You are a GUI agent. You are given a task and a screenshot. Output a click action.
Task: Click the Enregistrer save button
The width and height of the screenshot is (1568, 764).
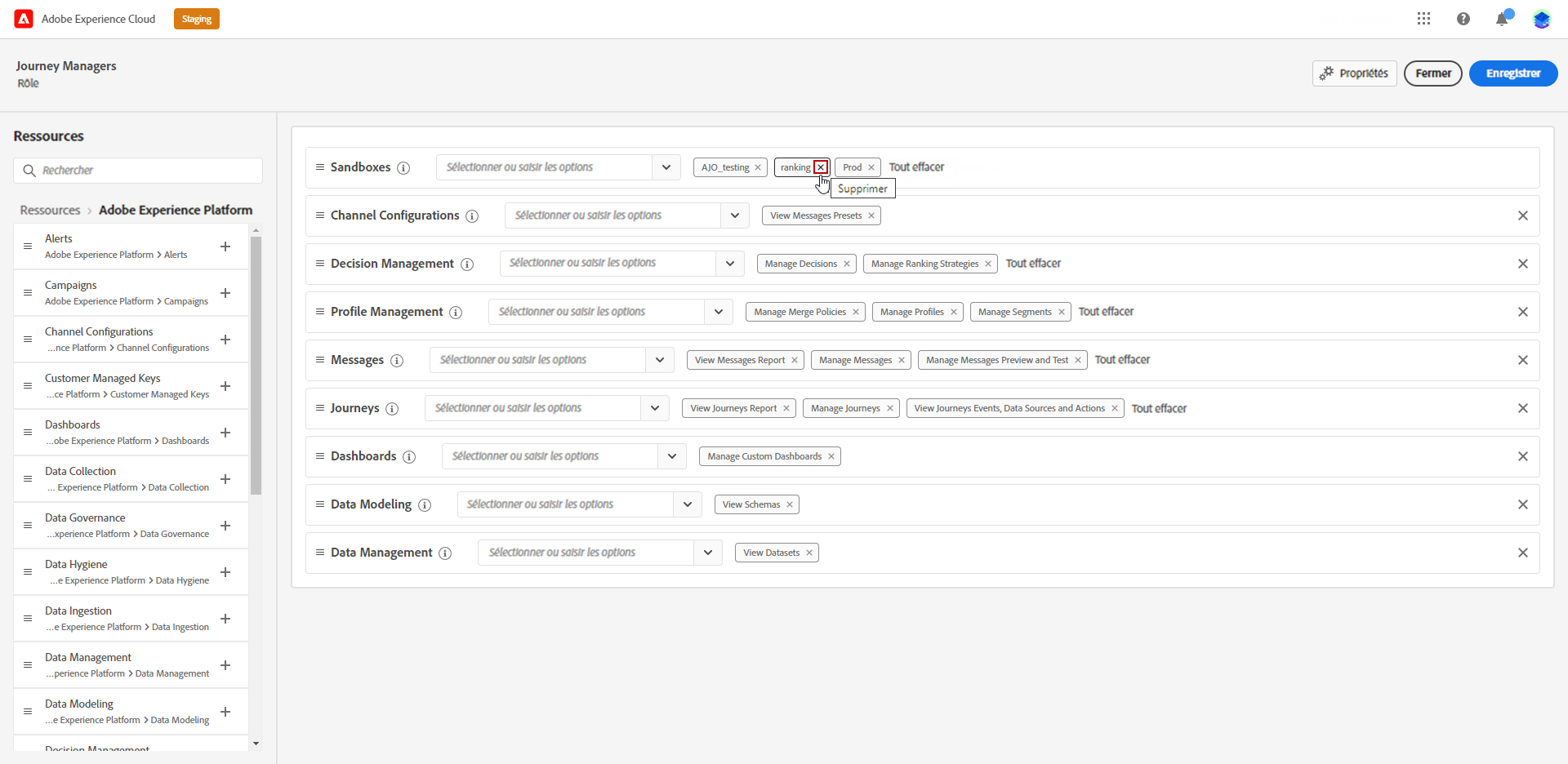pos(1513,73)
